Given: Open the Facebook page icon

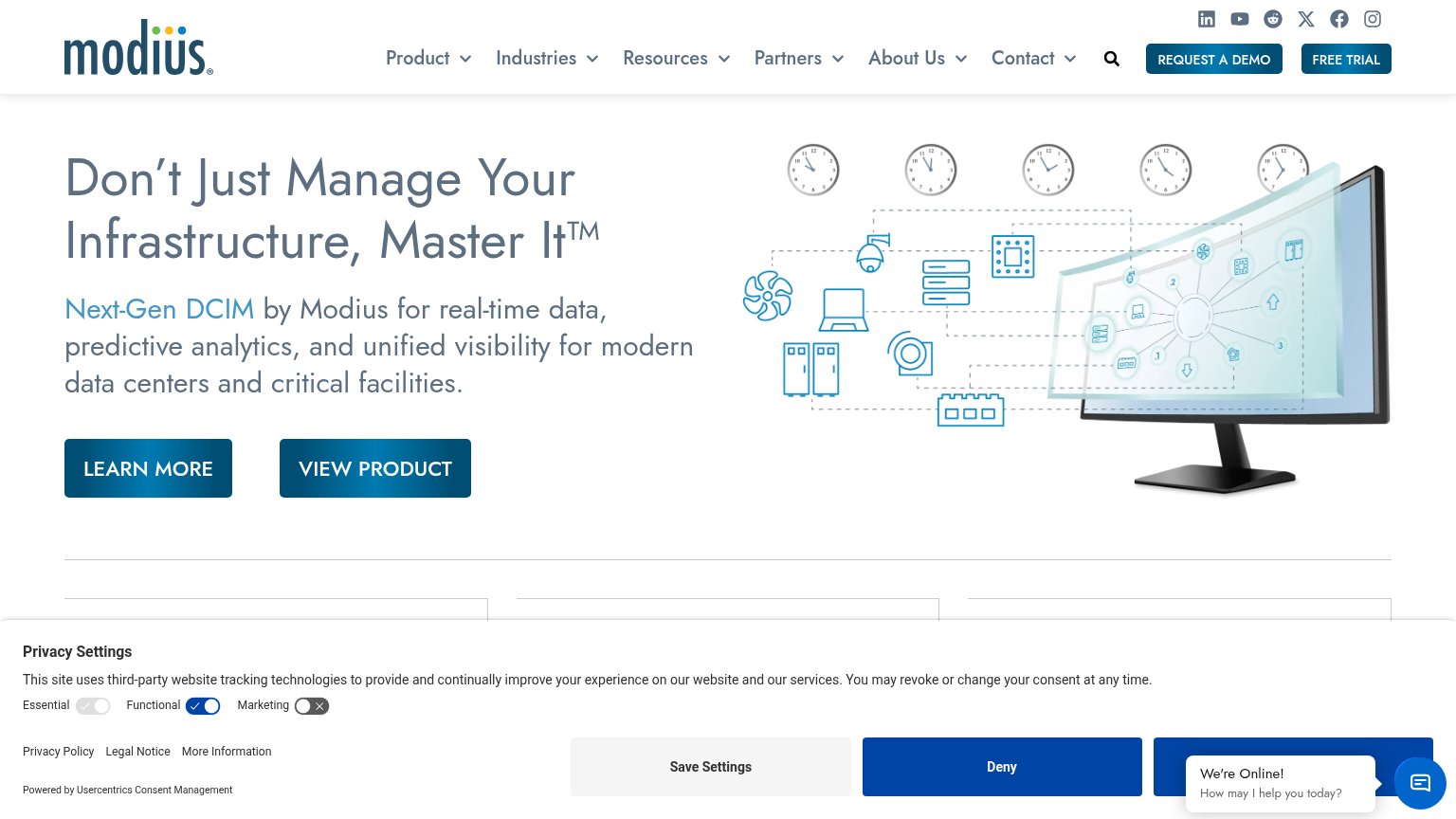Looking at the screenshot, I should pos(1339,19).
